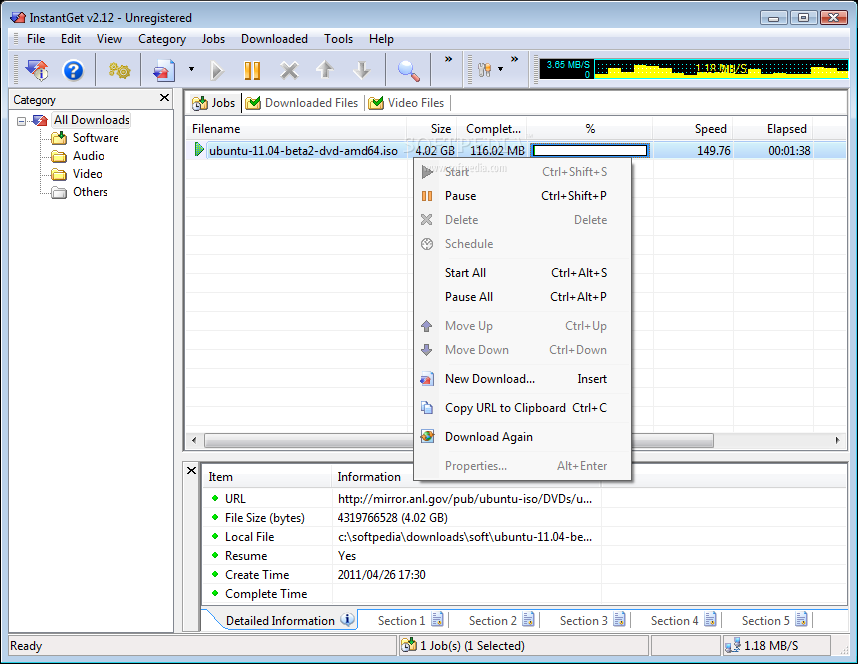This screenshot has height=664, width=858.
Task: Choose Download Again in the context menu
Action: tap(522, 437)
